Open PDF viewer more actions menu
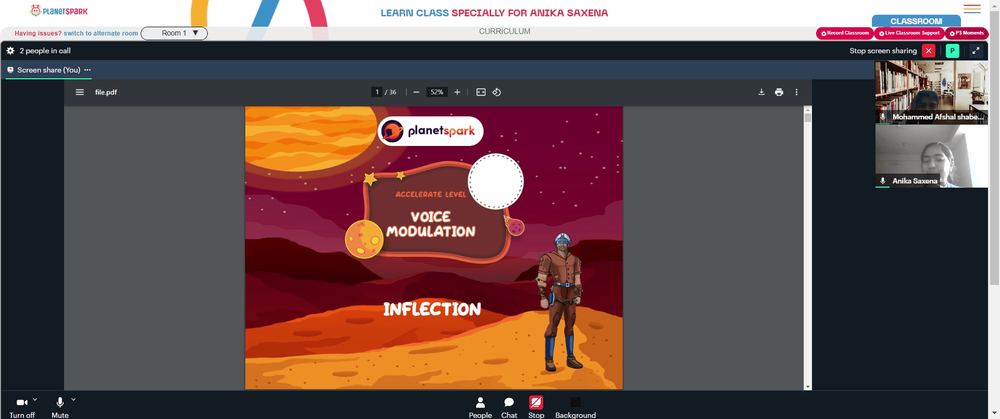The image size is (1000, 419). 797,92
